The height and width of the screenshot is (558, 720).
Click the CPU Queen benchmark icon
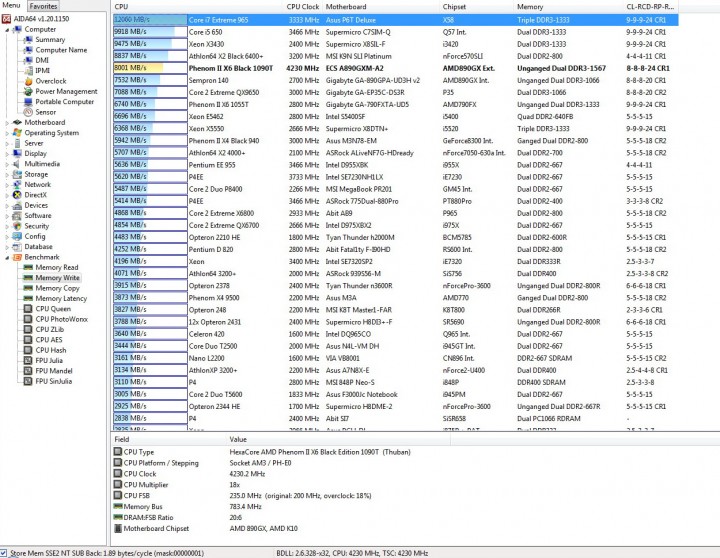tap(28, 309)
